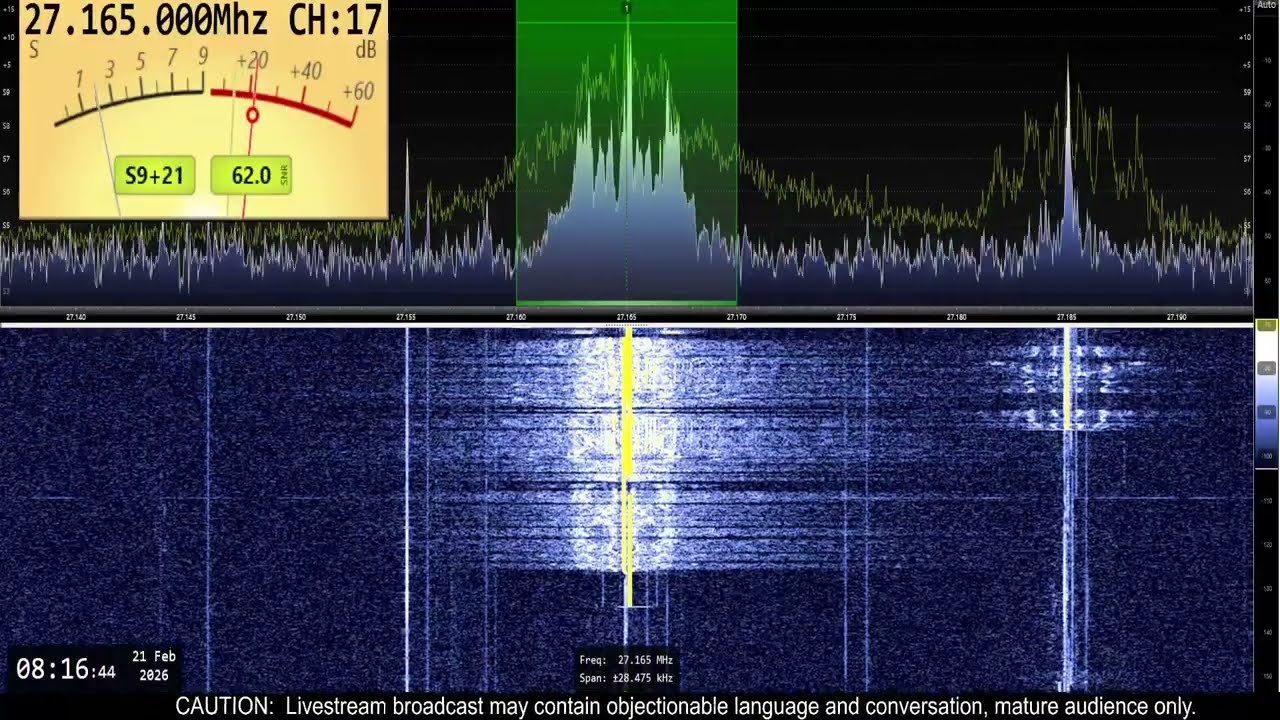Click the 27.170 frequency scale label
Viewport: 1280px width, 720px height.
coord(736,317)
